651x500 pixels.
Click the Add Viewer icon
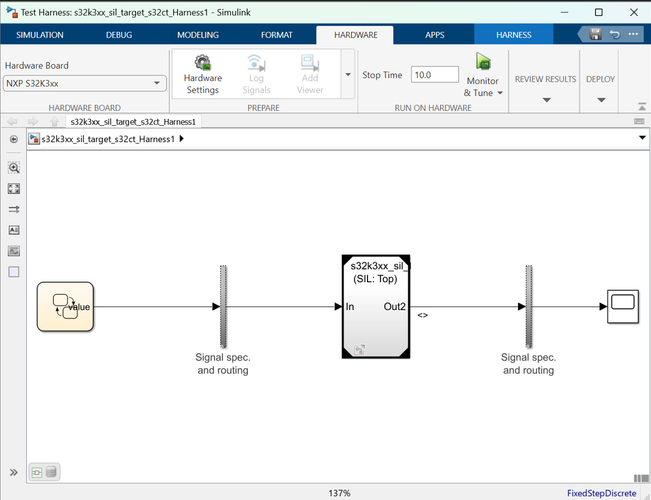pos(310,63)
